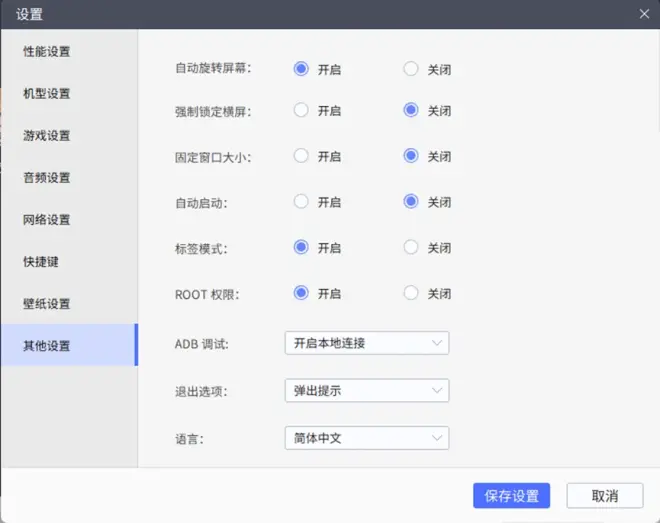Click the 自动旋转屏幕 label
Image resolution: width=660 pixels, height=523 pixels.
(213, 69)
